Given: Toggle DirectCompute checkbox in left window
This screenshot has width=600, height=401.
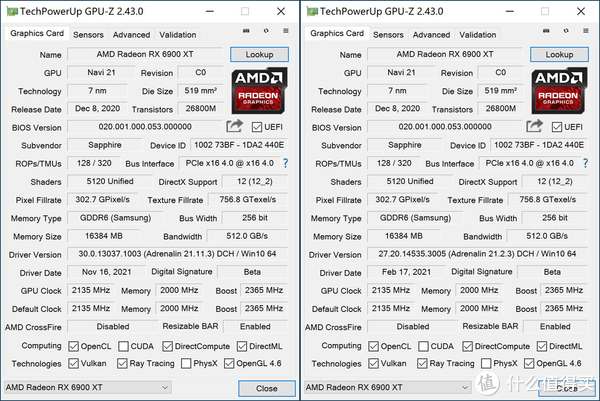Looking at the screenshot, I should coord(167,346).
